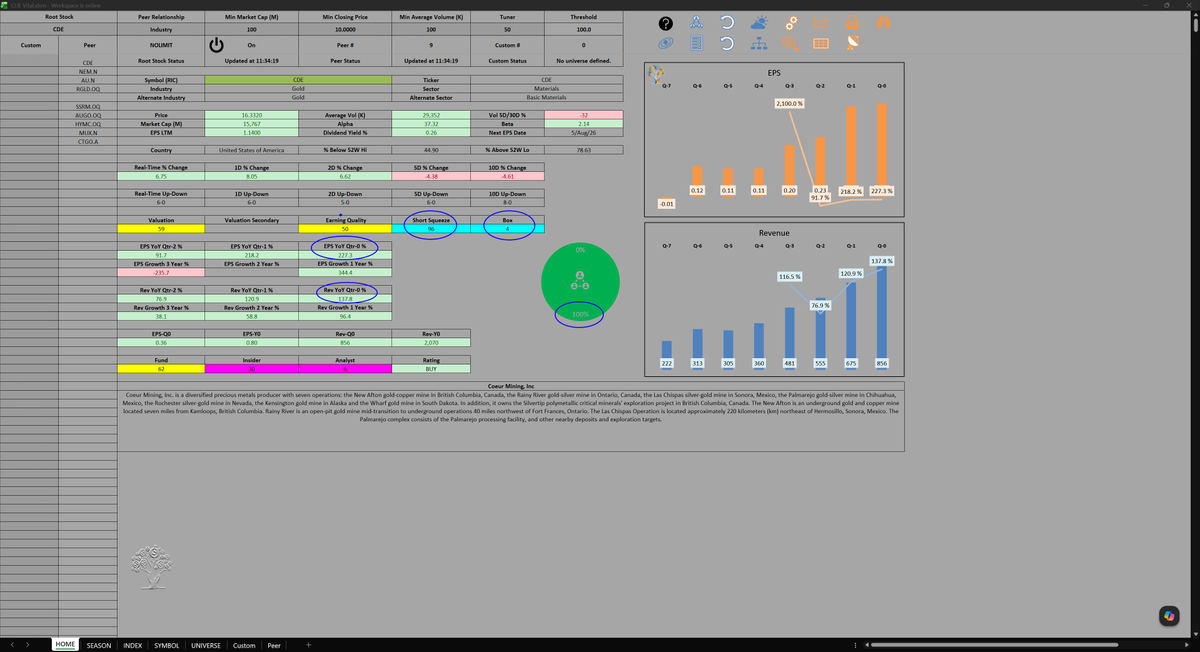
Task: Click the NOLIMIT cell
Action: pyautogui.click(x=161, y=45)
